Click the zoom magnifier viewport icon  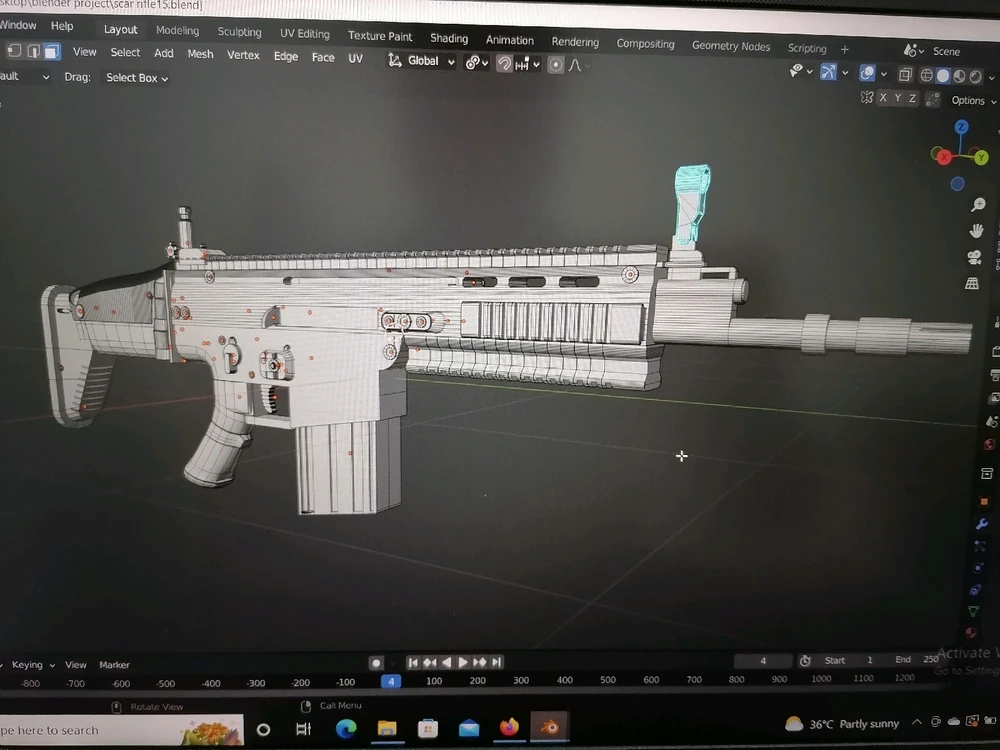(977, 205)
